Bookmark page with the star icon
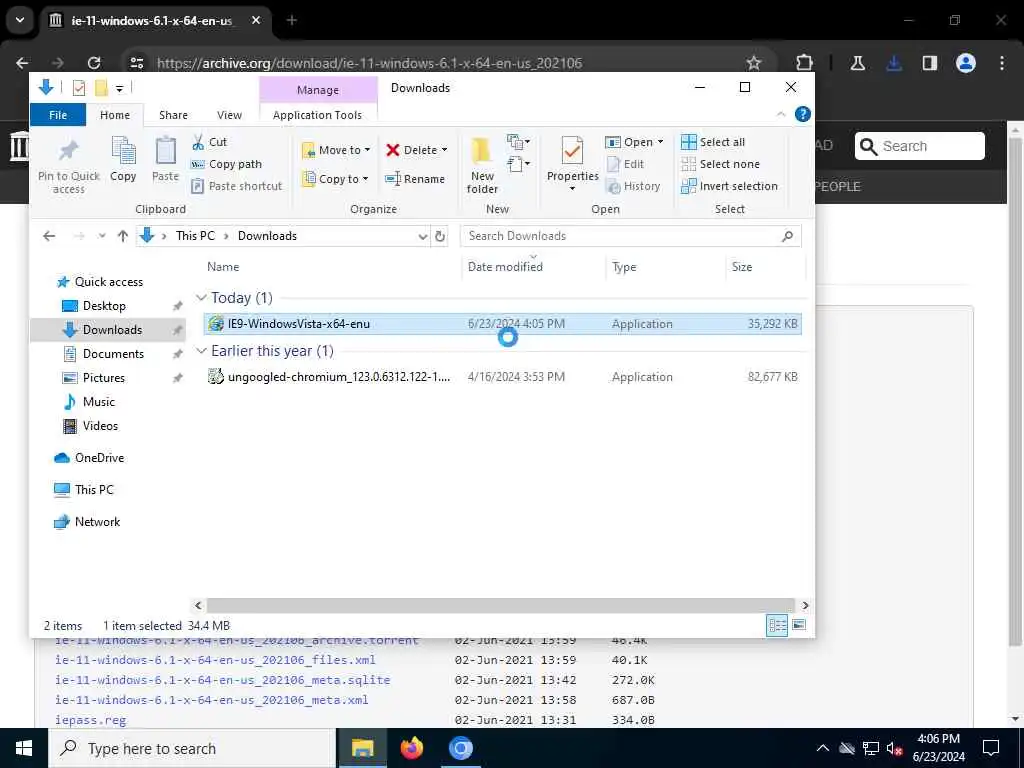 pos(754,63)
